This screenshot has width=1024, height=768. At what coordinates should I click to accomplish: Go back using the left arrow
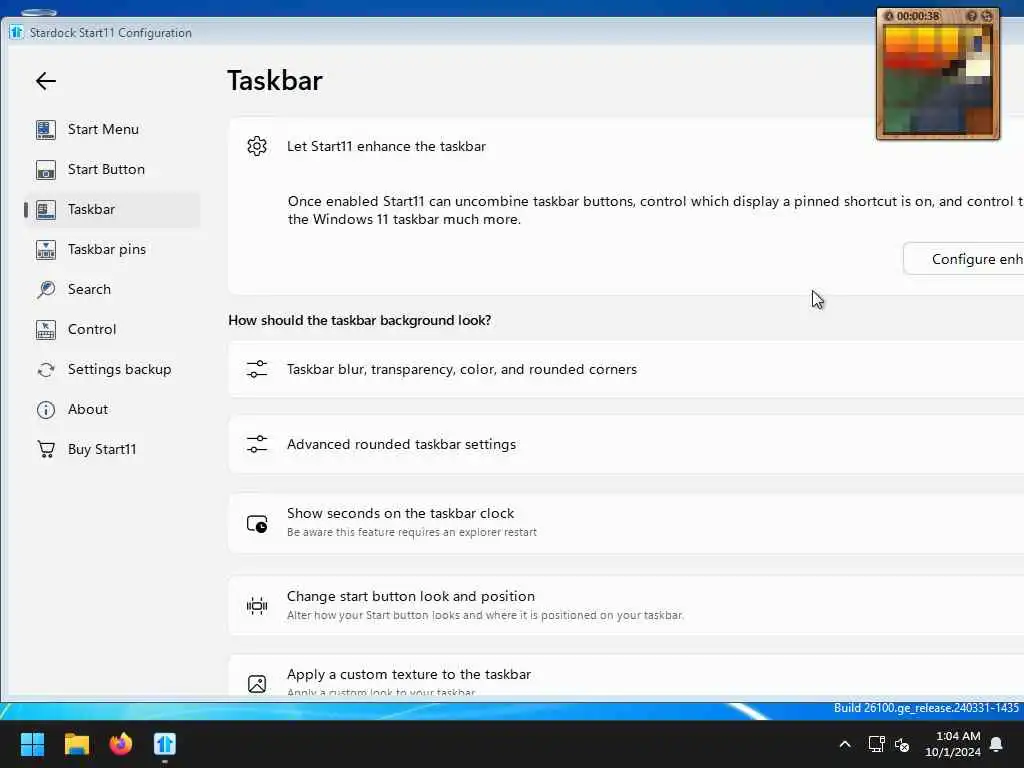46,81
